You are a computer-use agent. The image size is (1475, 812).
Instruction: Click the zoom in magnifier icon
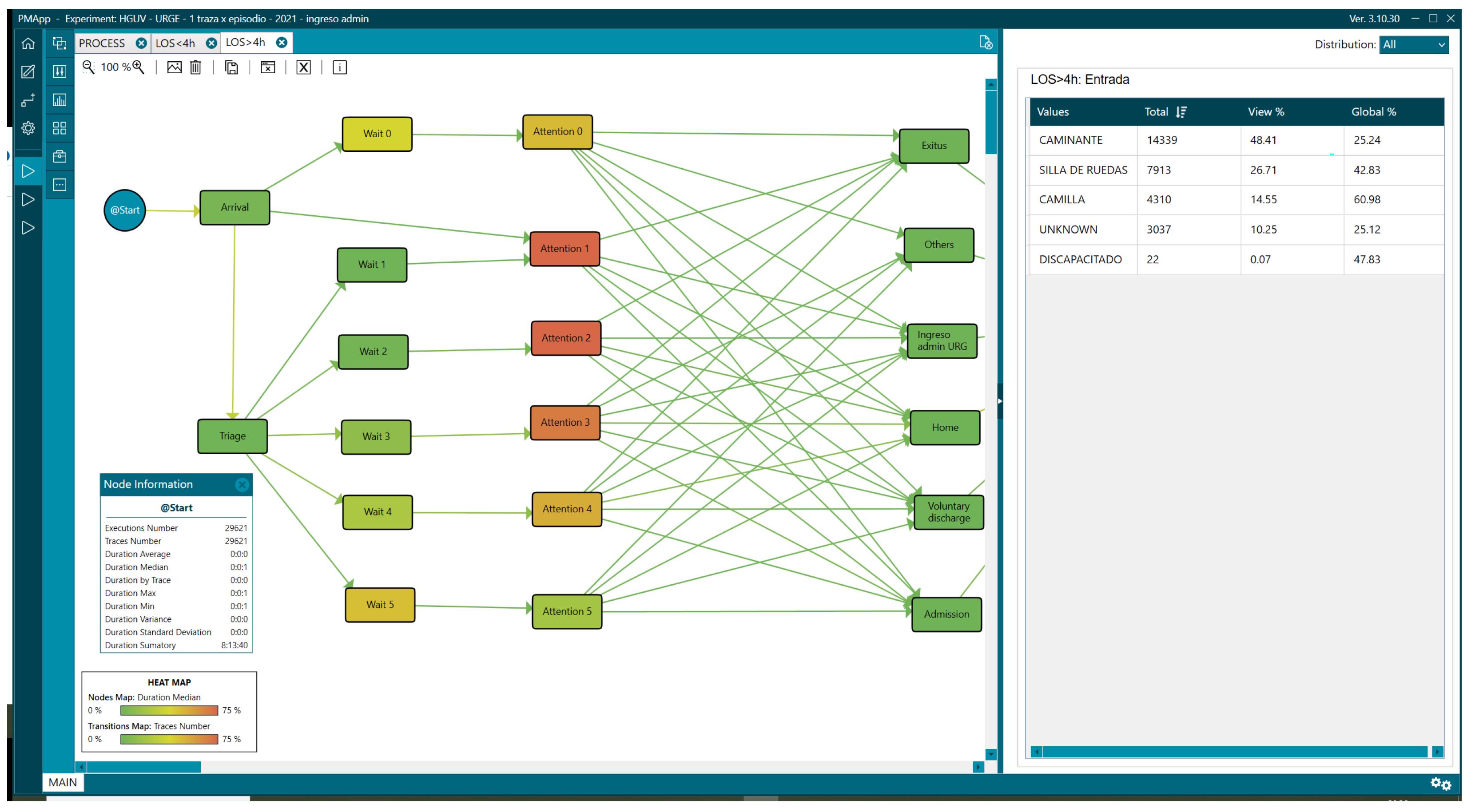click(x=139, y=67)
